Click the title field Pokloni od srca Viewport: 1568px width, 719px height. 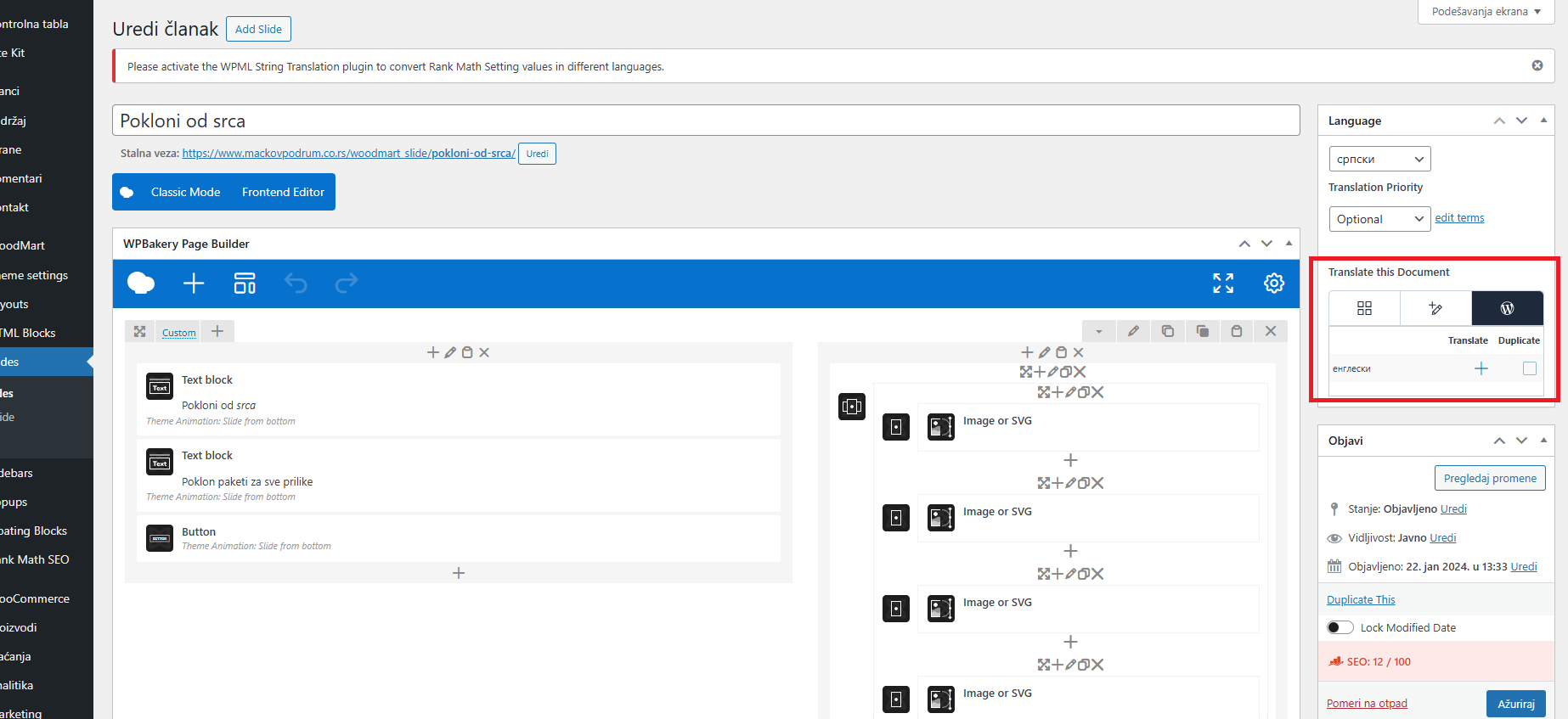coord(706,121)
